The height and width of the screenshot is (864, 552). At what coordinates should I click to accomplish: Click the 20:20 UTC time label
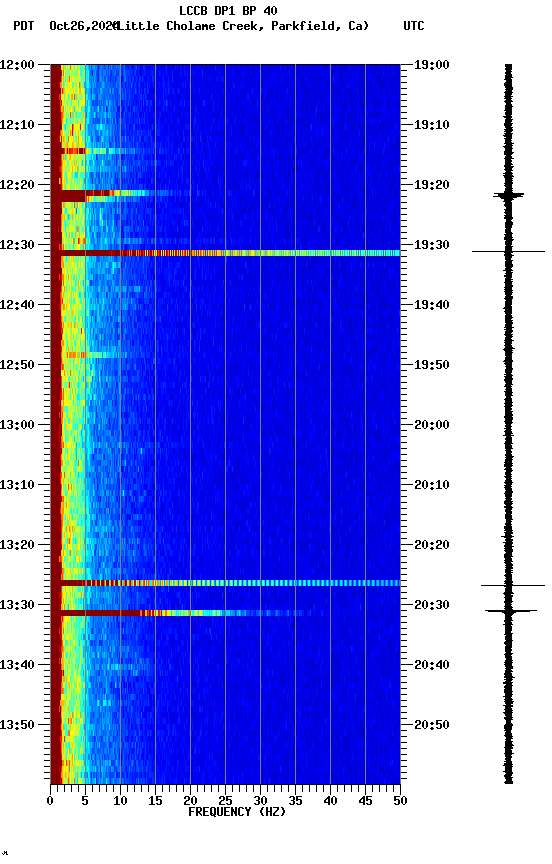(x=432, y=545)
